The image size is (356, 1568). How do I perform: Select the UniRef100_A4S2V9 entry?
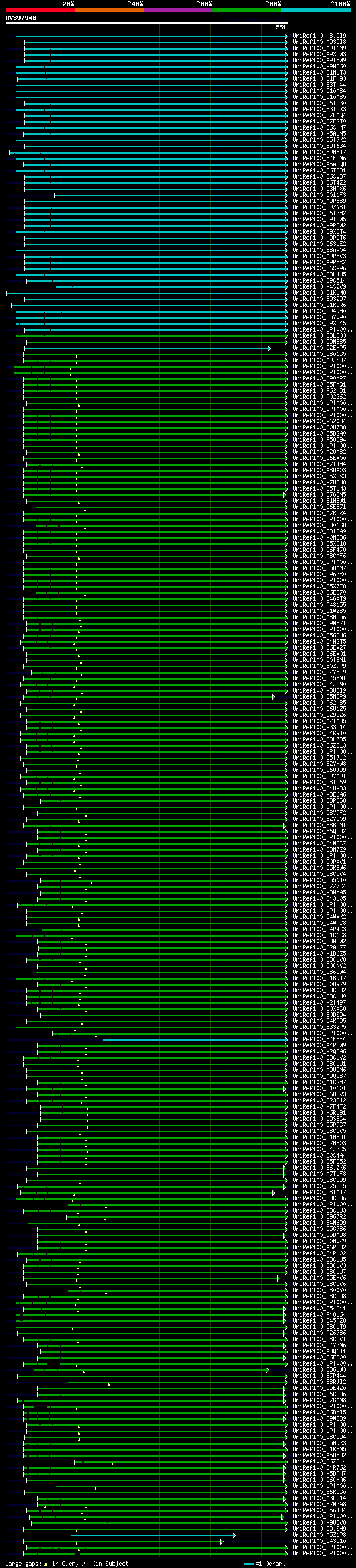click(x=319, y=286)
